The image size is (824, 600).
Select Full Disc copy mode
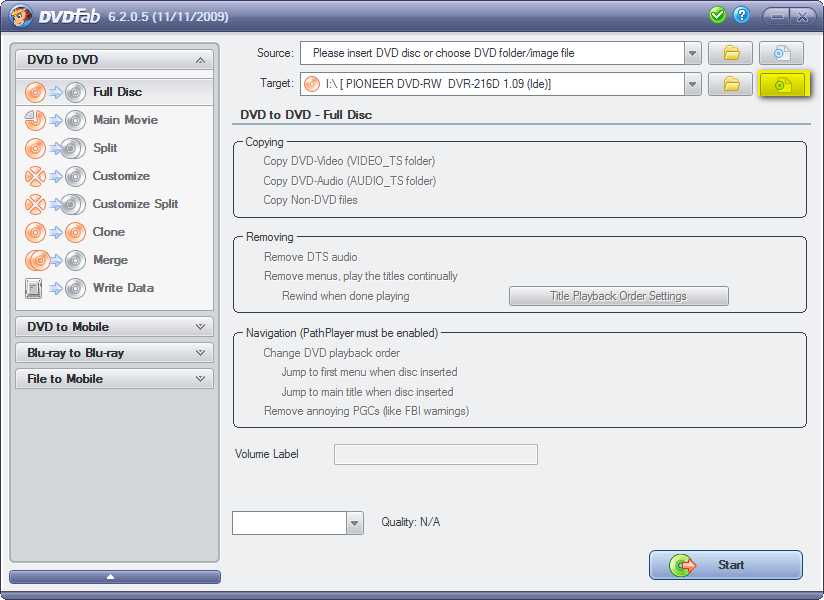pyautogui.click(x=115, y=92)
